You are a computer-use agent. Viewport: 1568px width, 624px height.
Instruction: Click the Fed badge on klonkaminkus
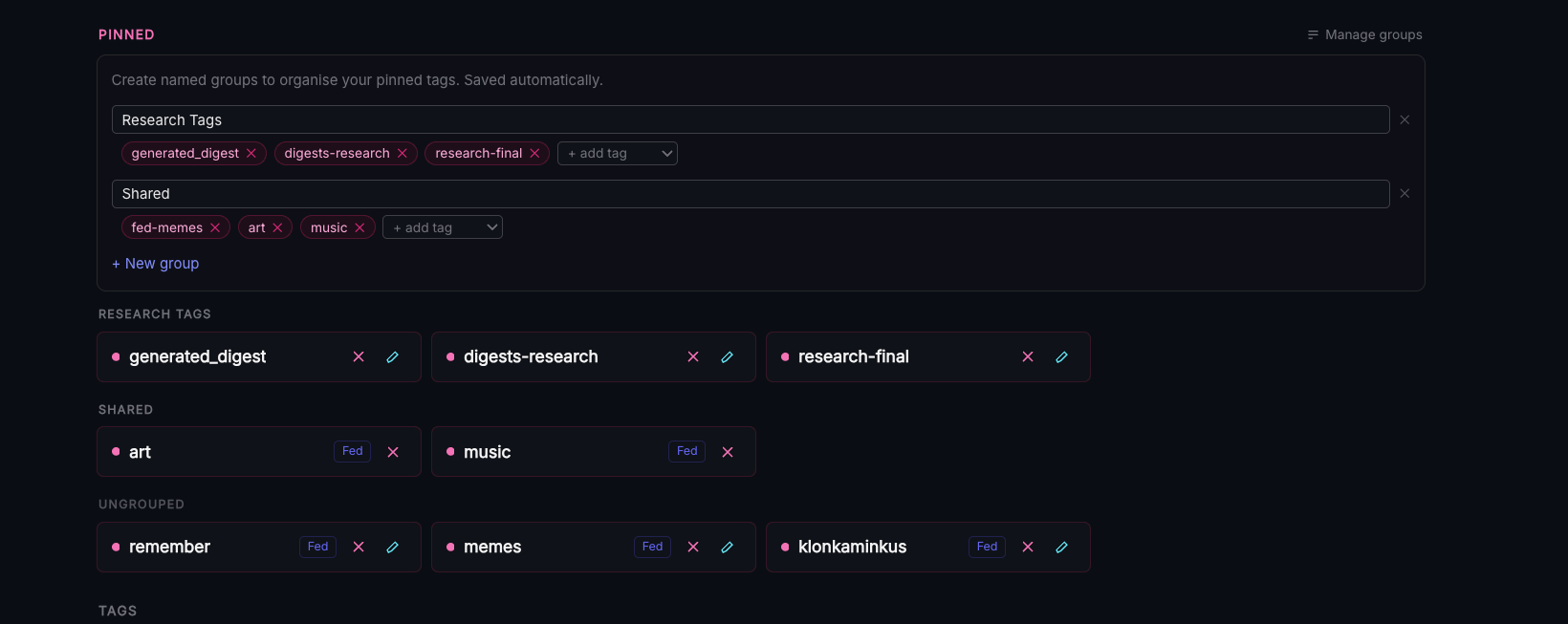pos(987,547)
